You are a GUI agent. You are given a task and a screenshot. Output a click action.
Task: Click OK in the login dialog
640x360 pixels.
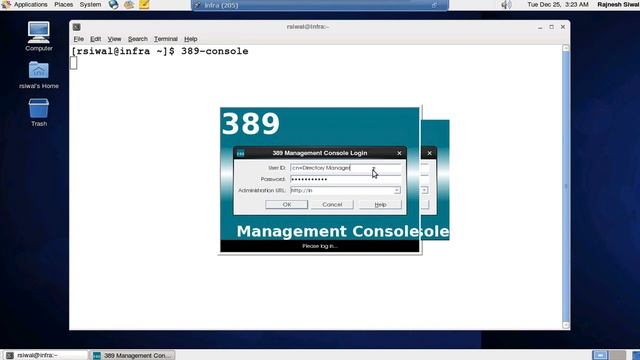(x=287, y=204)
